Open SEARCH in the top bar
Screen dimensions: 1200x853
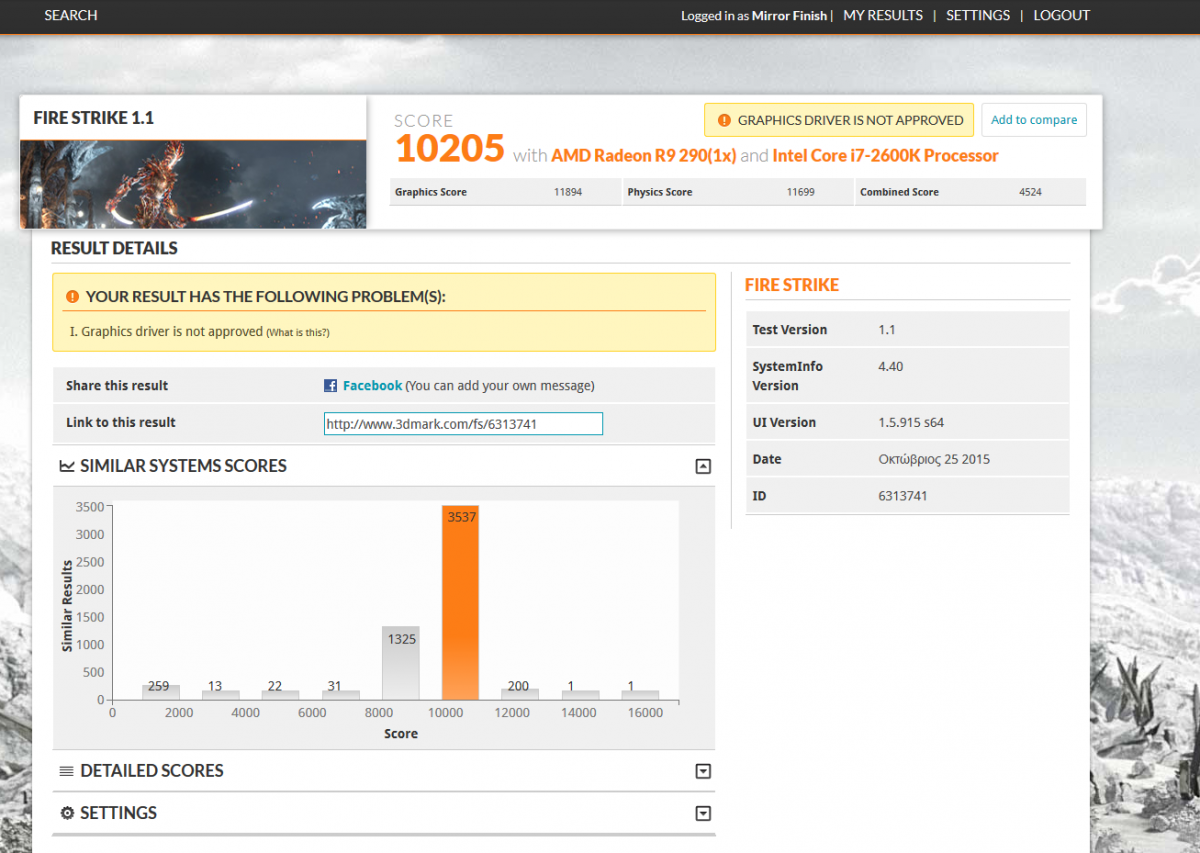pos(71,15)
